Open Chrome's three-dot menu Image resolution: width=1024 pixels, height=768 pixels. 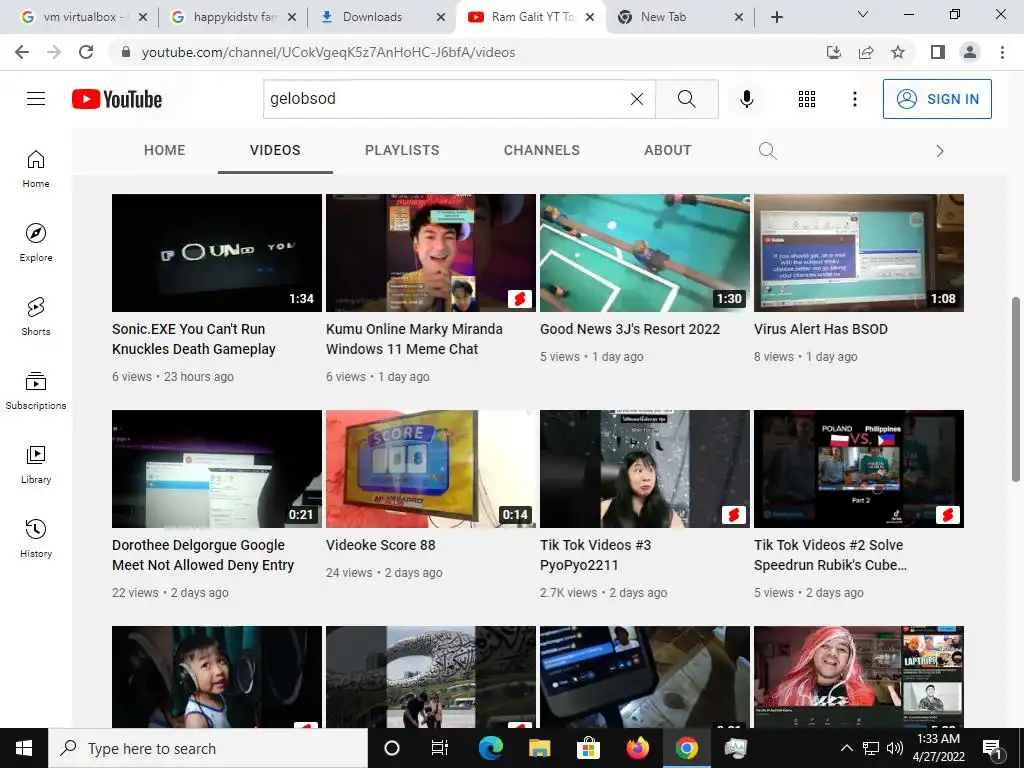point(1002,52)
